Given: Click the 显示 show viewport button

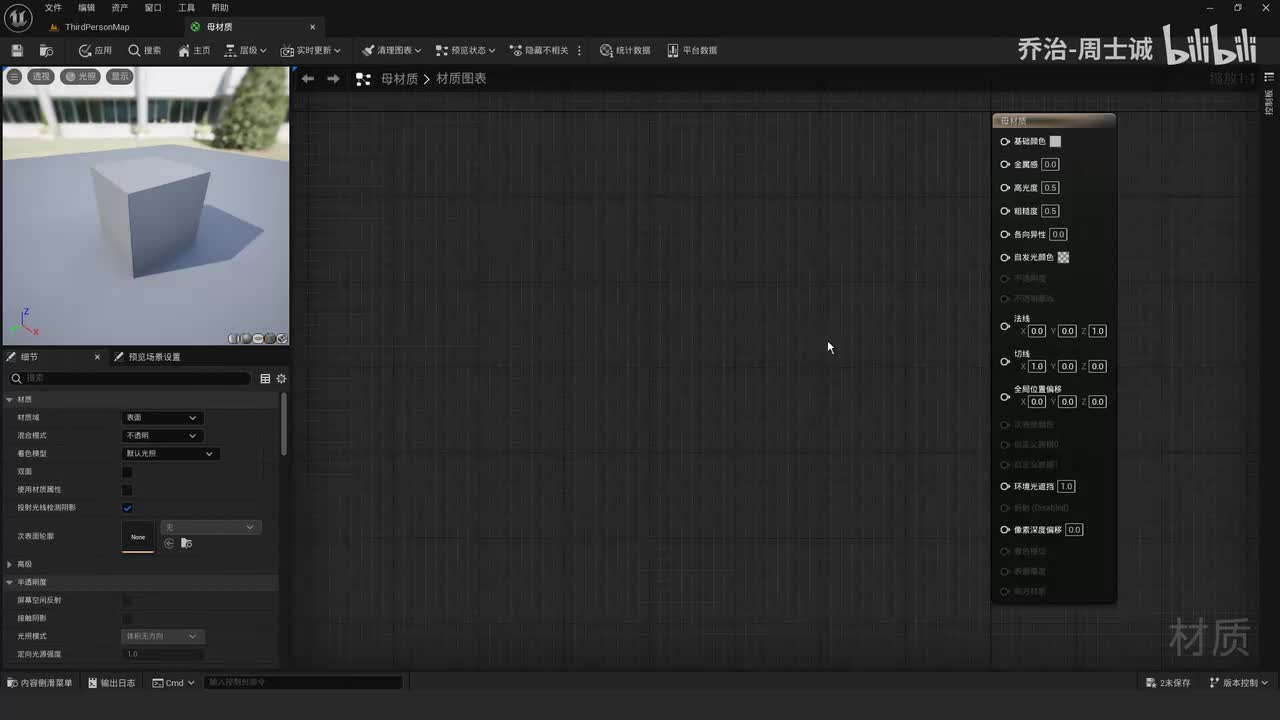Looking at the screenshot, I should click(x=120, y=76).
